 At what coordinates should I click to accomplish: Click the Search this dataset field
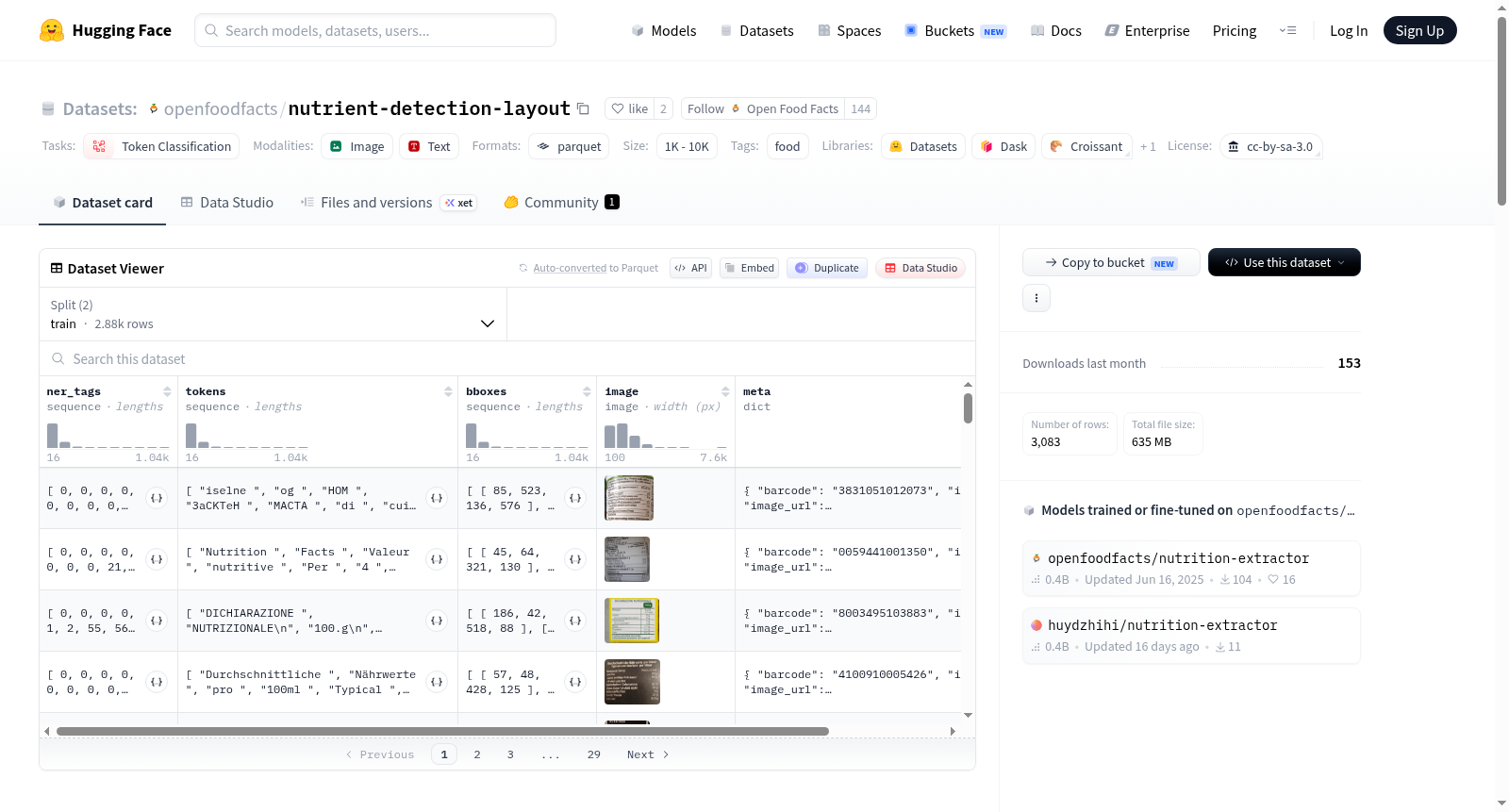(x=507, y=359)
